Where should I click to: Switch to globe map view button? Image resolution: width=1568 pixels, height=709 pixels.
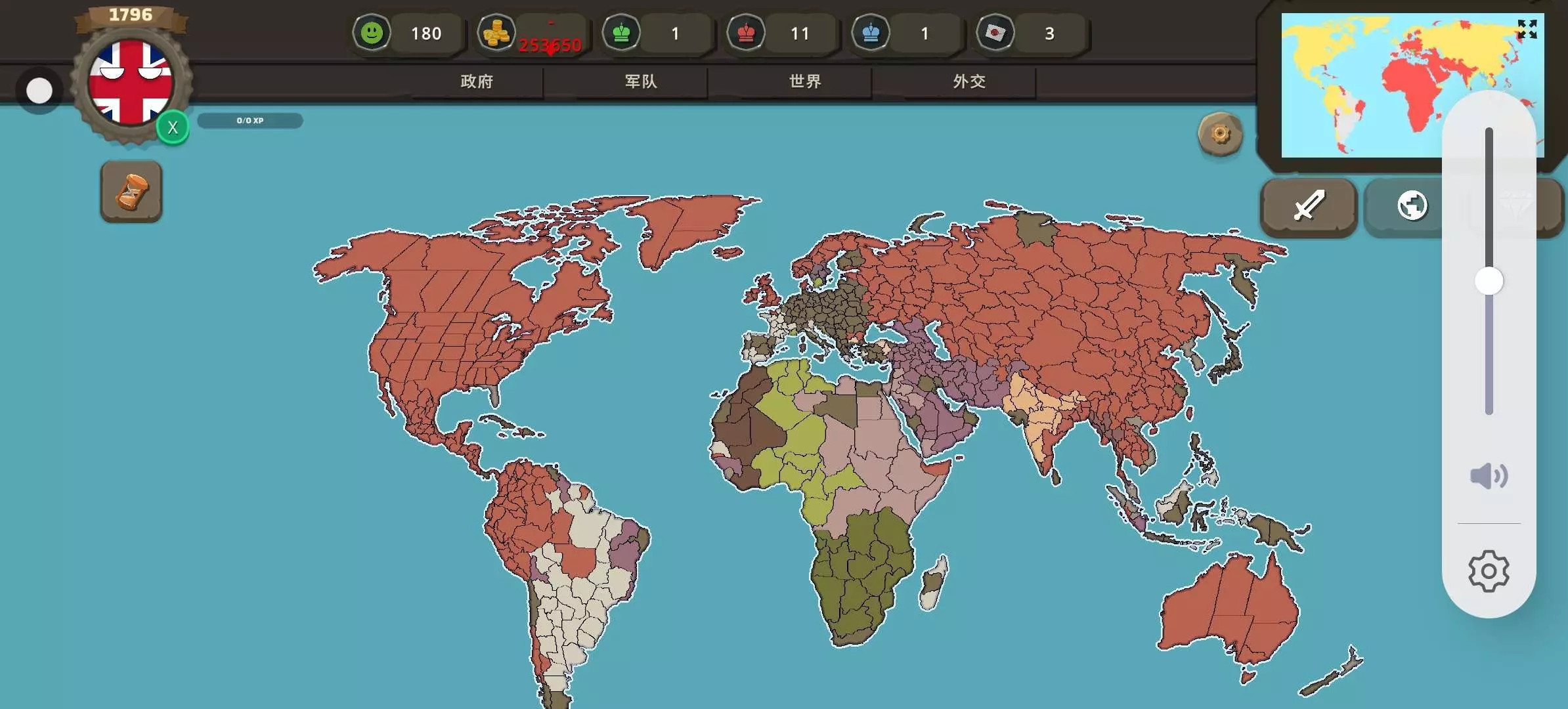tap(1412, 206)
